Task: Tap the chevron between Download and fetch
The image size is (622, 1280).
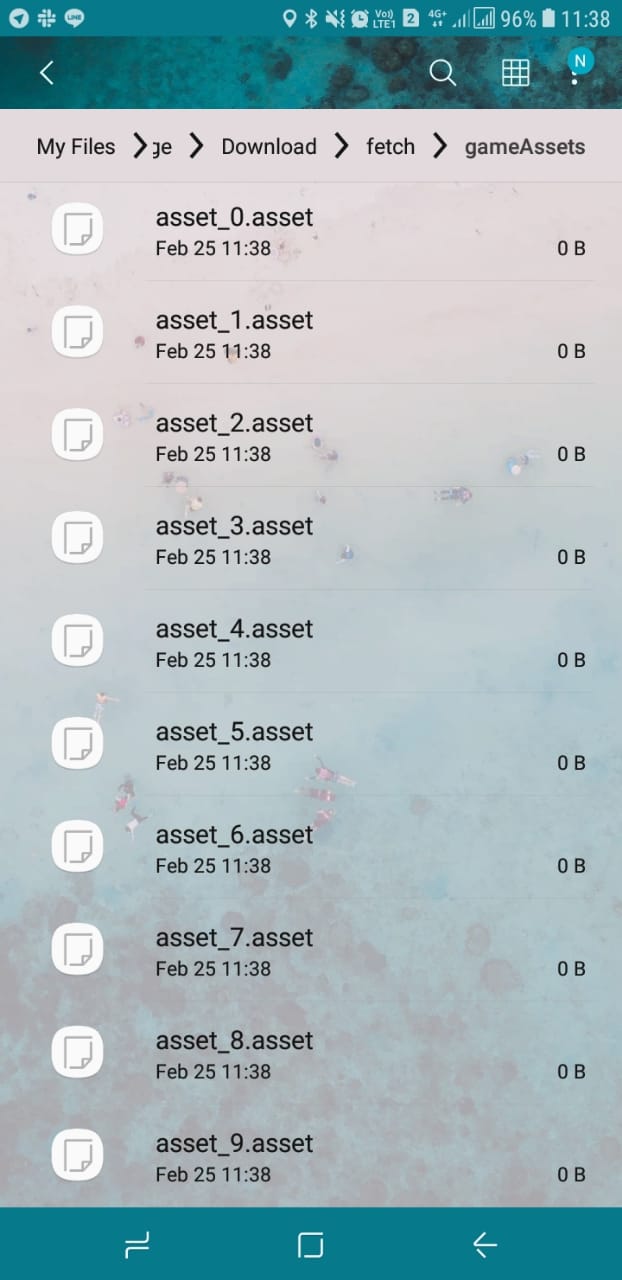Action: pyautogui.click(x=341, y=146)
